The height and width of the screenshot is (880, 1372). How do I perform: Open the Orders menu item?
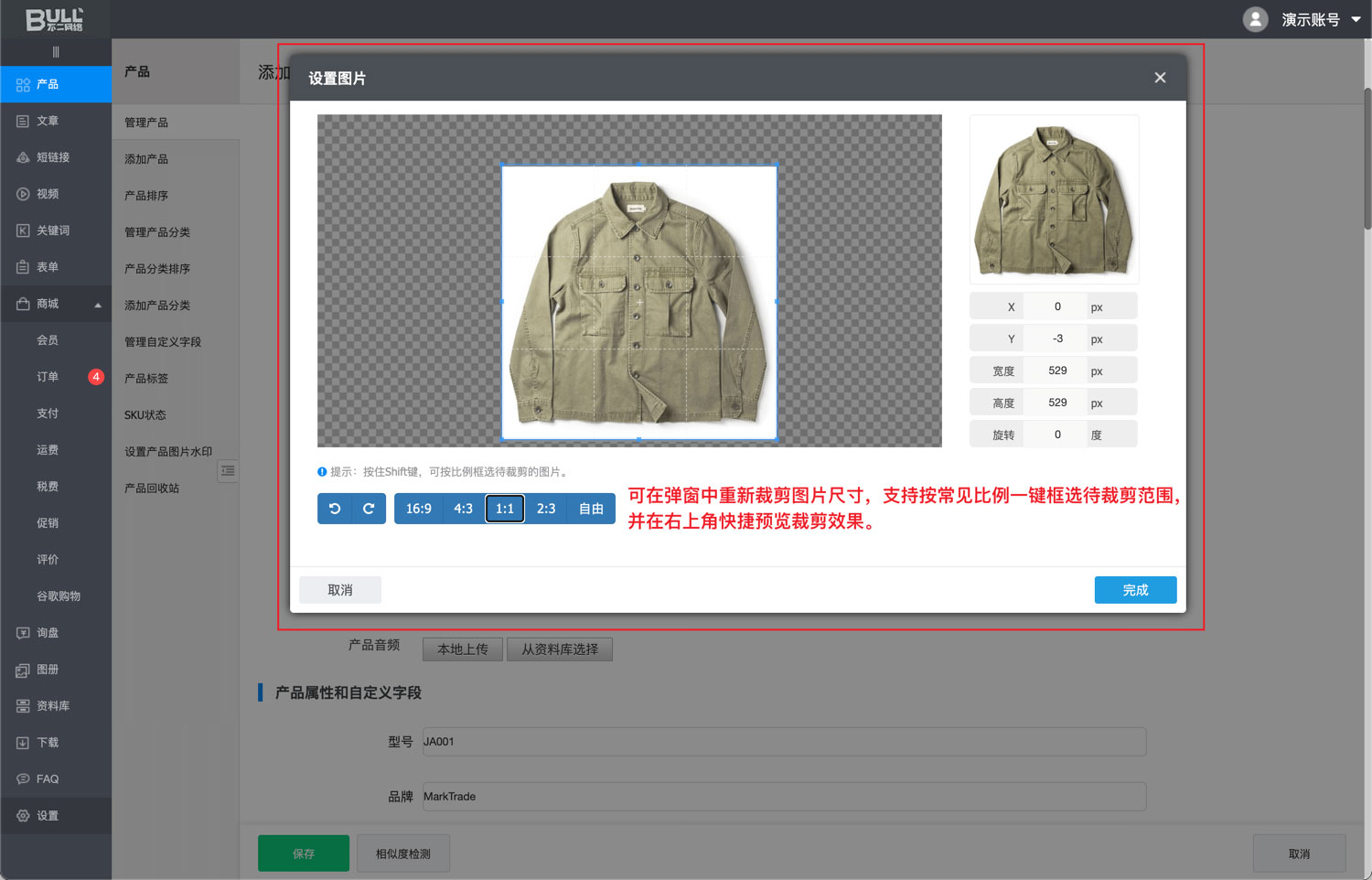(x=48, y=377)
